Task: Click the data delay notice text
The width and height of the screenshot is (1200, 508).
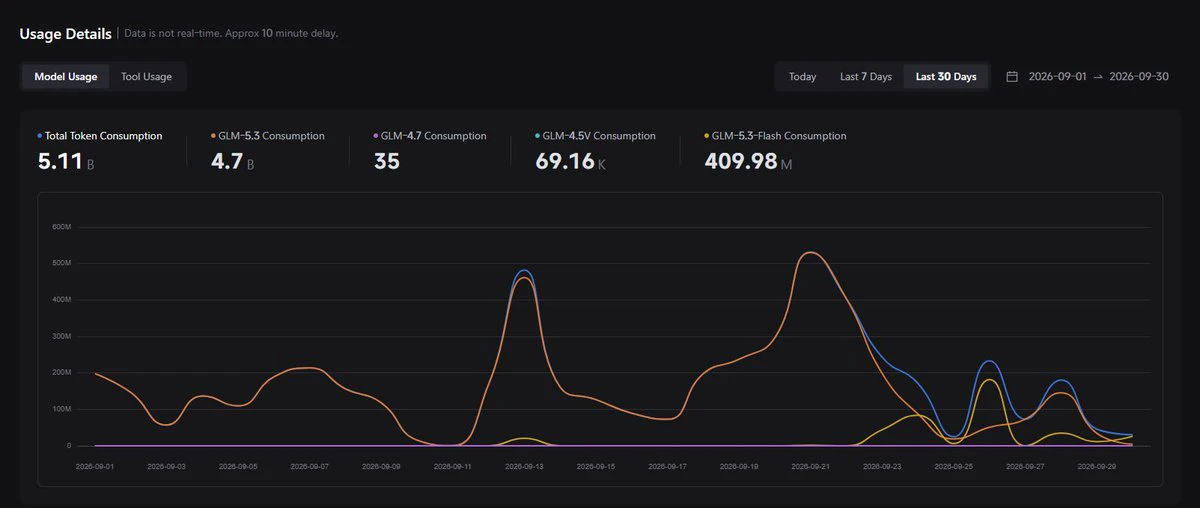Action: click(x=231, y=33)
